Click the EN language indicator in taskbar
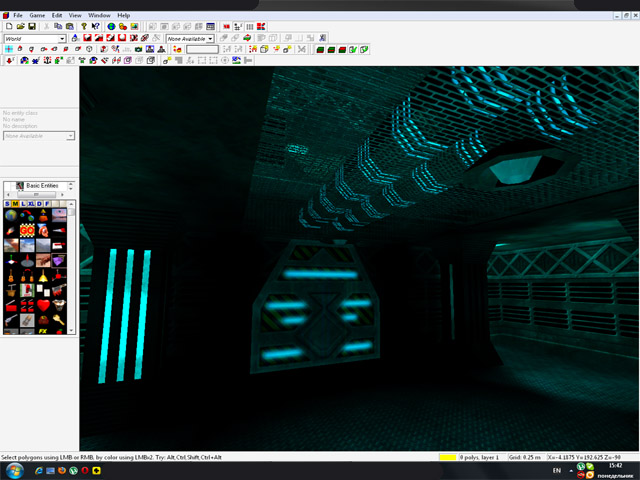640x480 pixels. point(556,470)
